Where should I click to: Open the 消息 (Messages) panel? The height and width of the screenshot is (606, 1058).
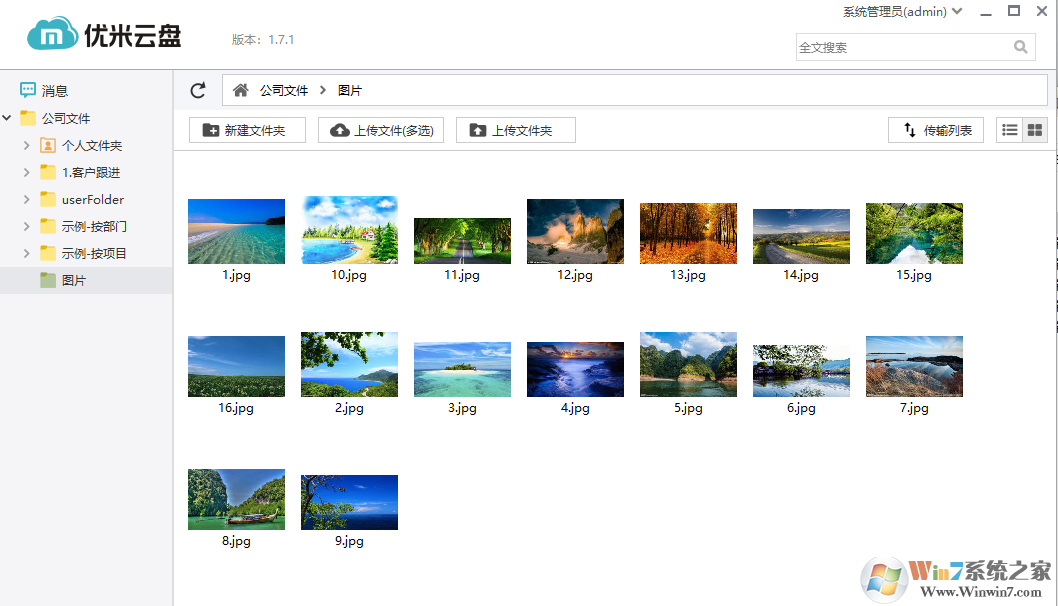pos(47,89)
